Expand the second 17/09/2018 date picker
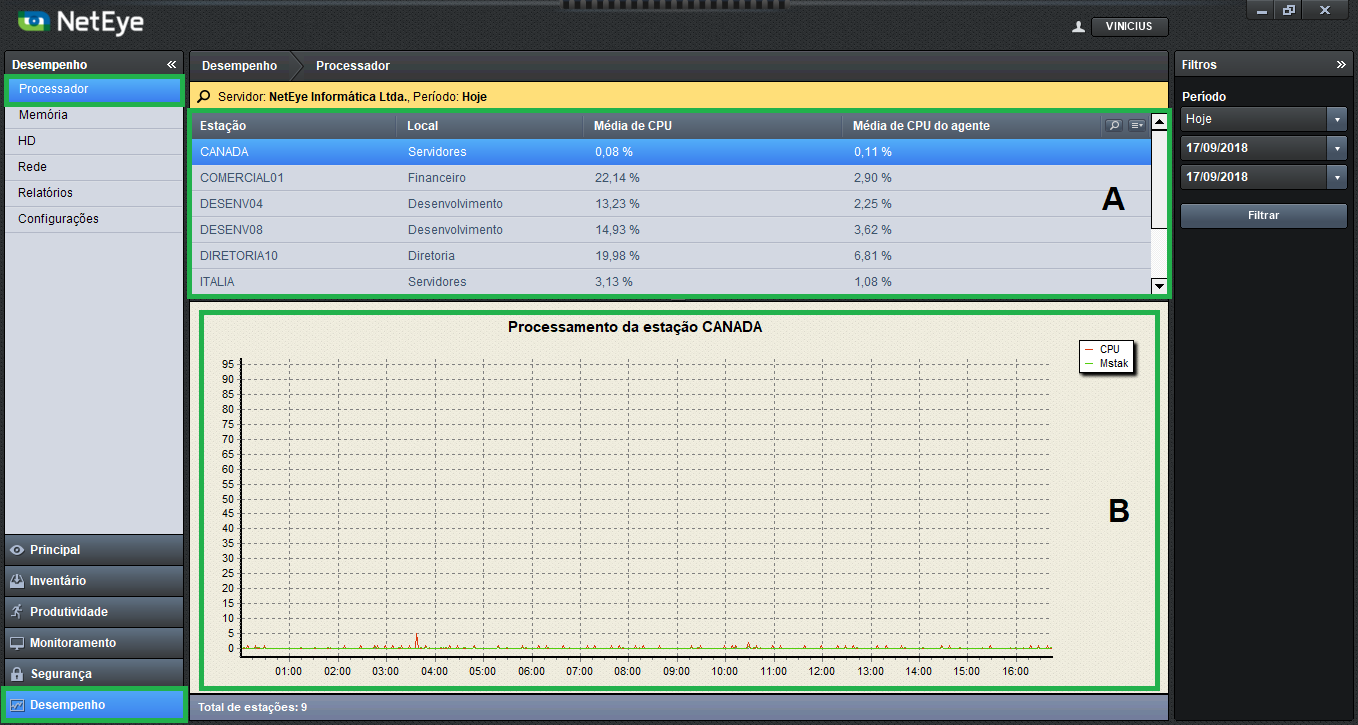The image size is (1358, 725). point(1338,177)
